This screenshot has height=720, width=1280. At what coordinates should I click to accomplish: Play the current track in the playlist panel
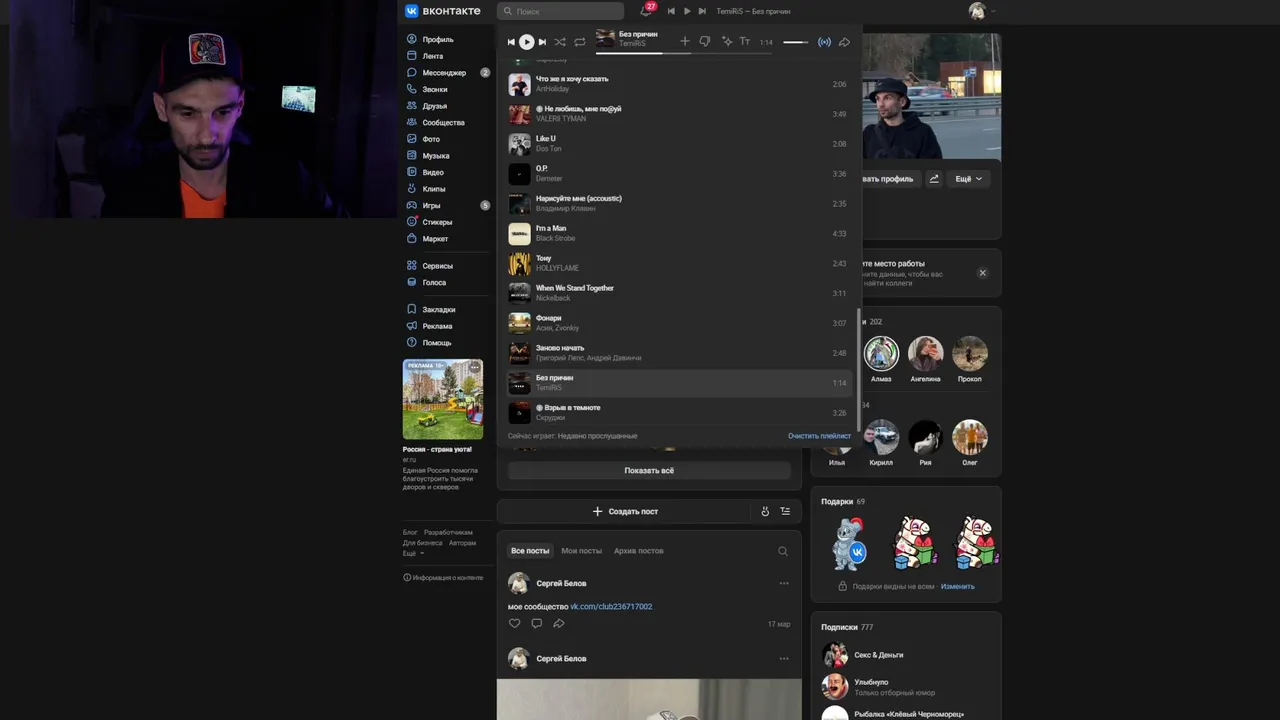526,42
